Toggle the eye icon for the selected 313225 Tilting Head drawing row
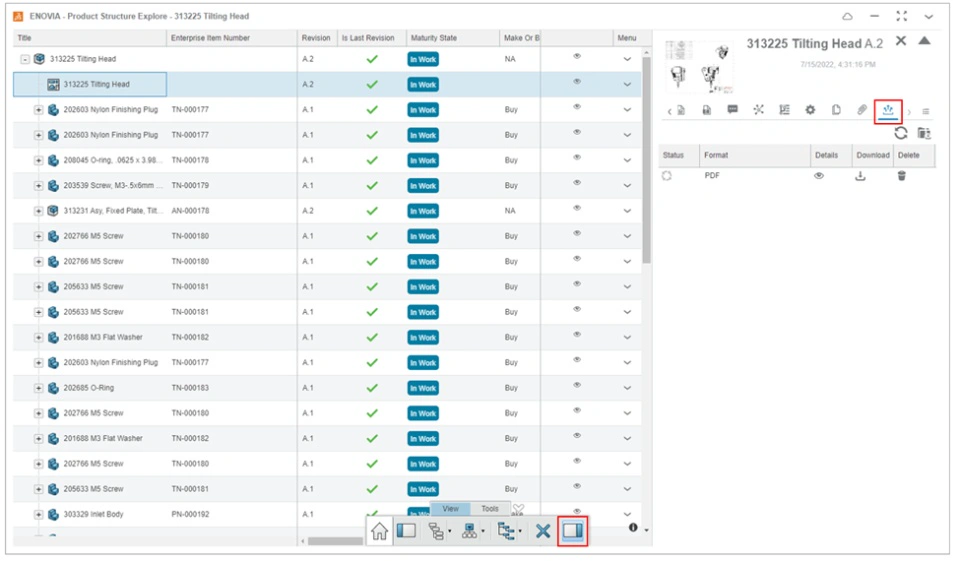 pyautogui.click(x=577, y=81)
